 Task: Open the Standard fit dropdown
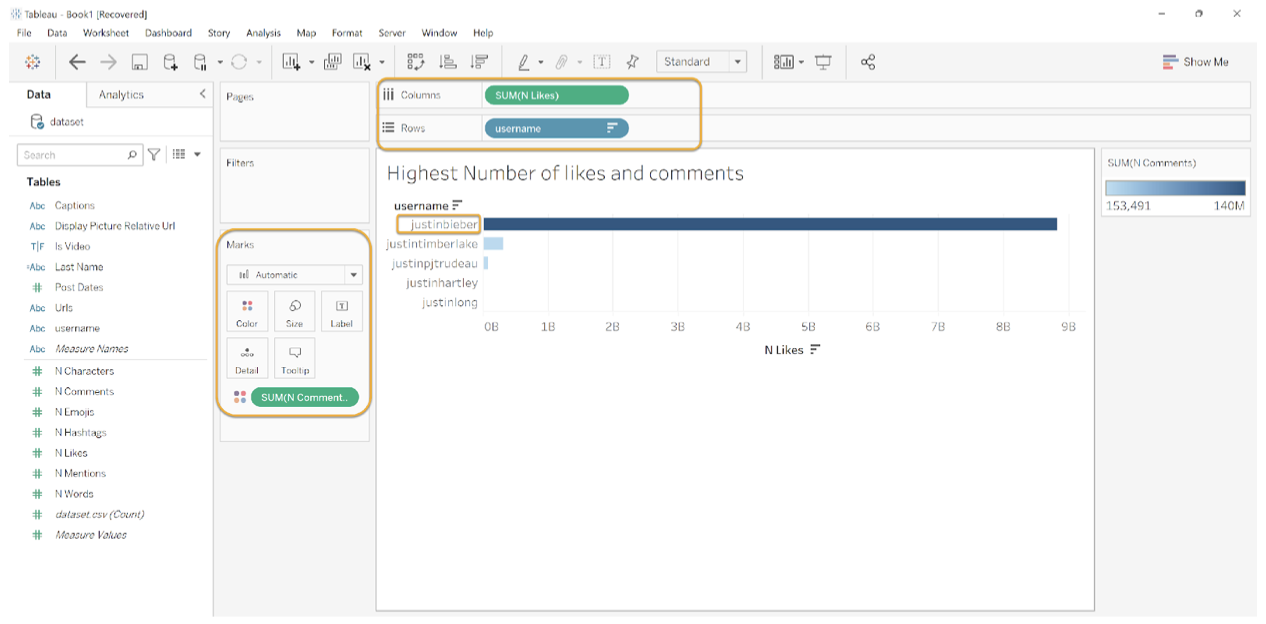737,61
